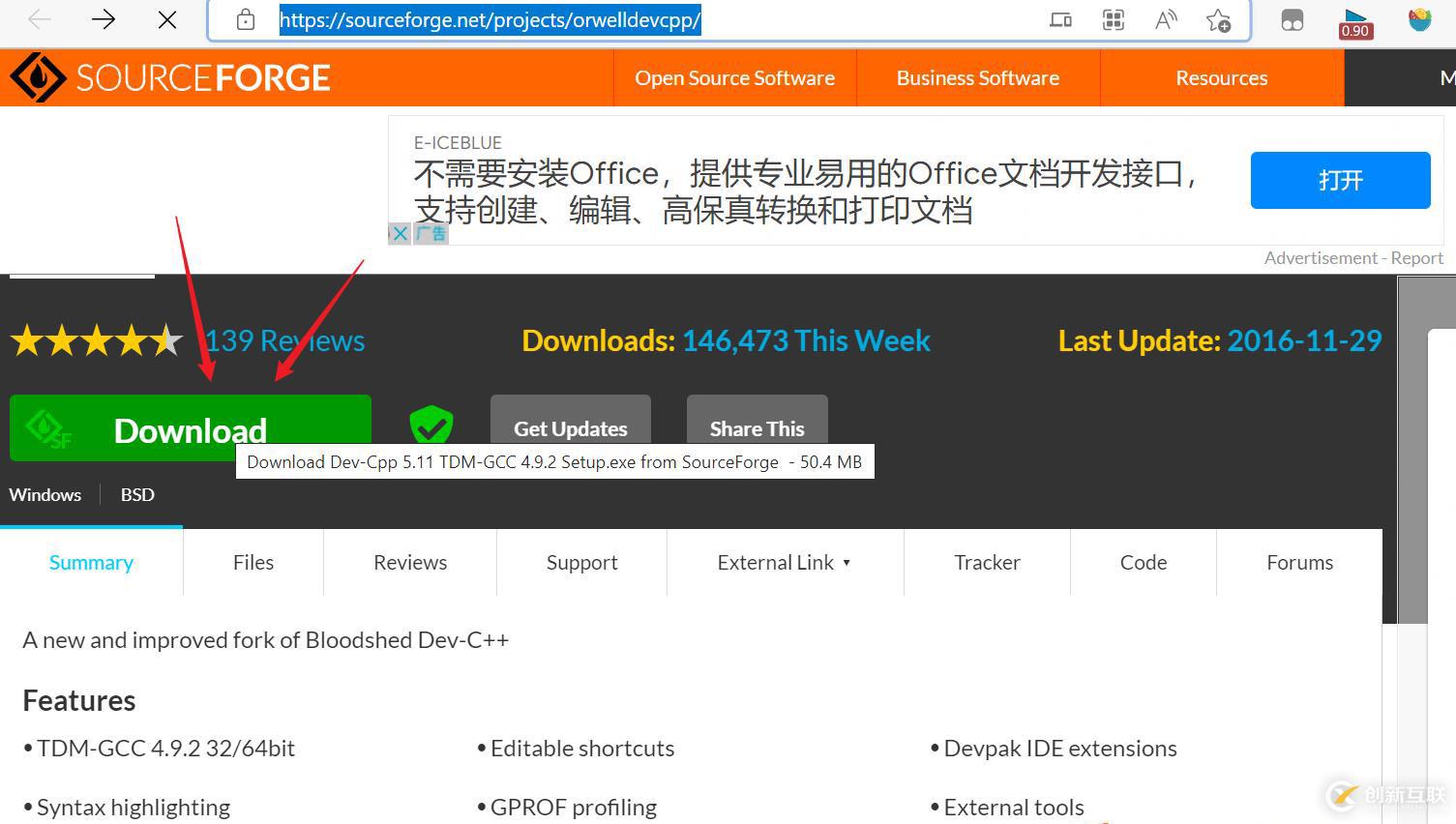The width and height of the screenshot is (1456, 824).
Task: Activate the Read Aloud icon
Action: pos(1166,19)
